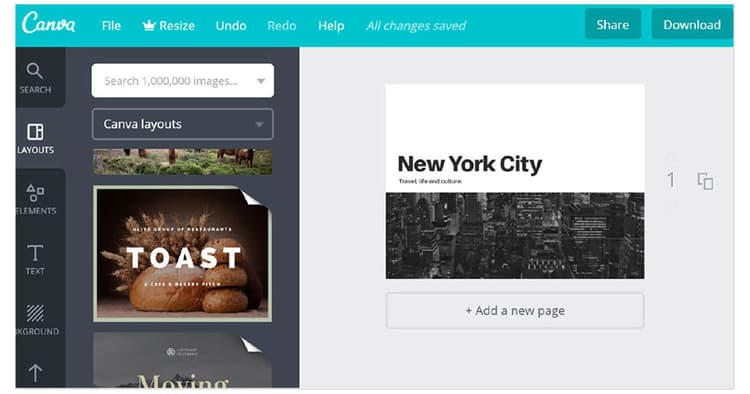Select the city skyline photo on canvas
Image resolution: width=750 pixels, height=394 pixels.
click(x=515, y=235)
